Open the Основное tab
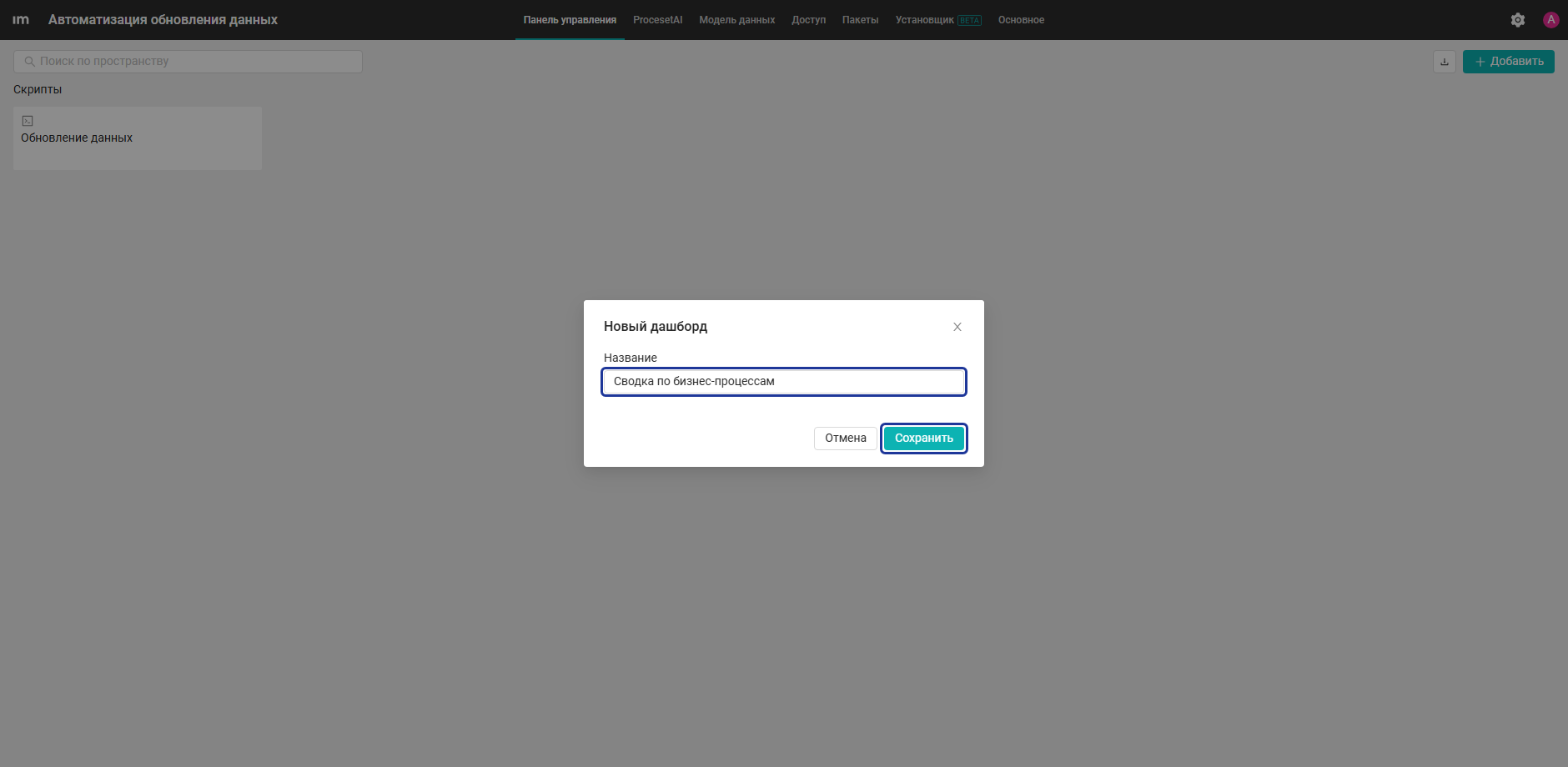The image size is (1568, 767). tap(1021, 20)
